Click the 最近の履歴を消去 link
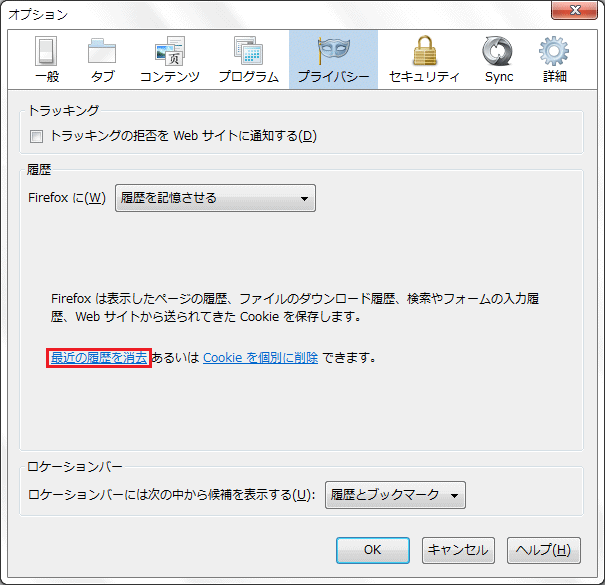Viewport: 605px width, 585px height. (x=99, y=357)
